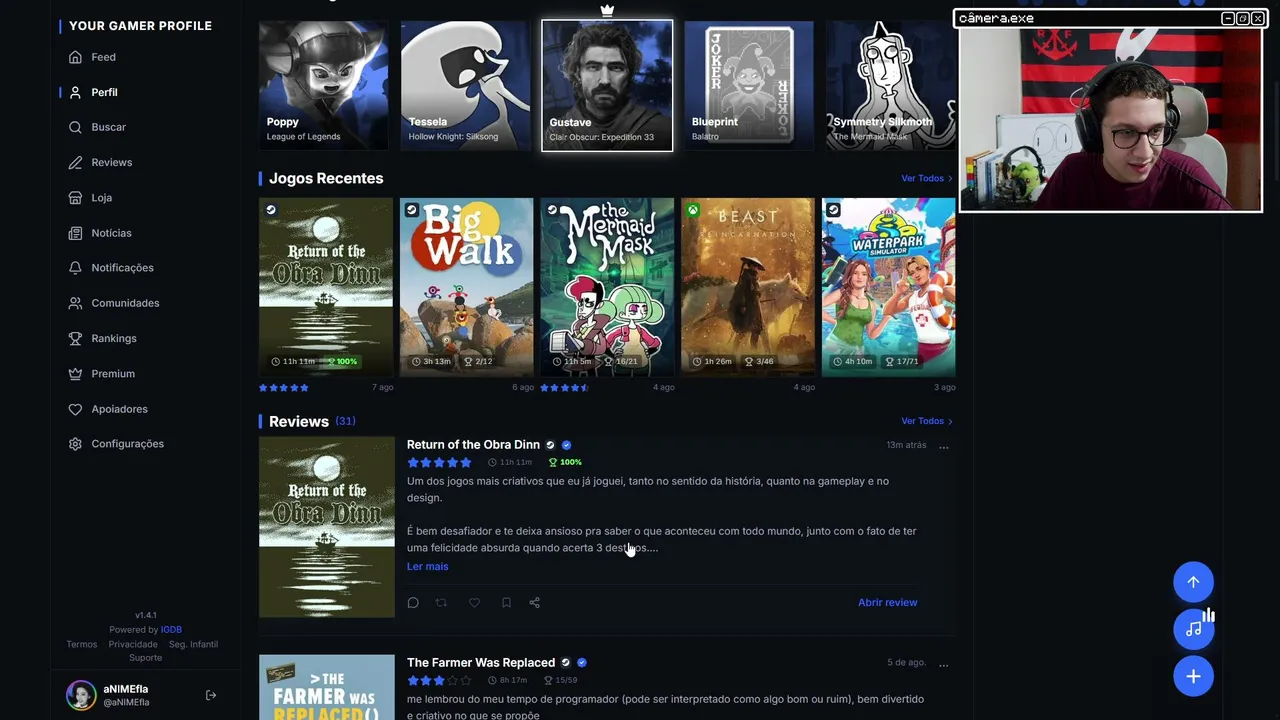
Task: Open the Big Walk game cover
Action: [x=467, y=287]
